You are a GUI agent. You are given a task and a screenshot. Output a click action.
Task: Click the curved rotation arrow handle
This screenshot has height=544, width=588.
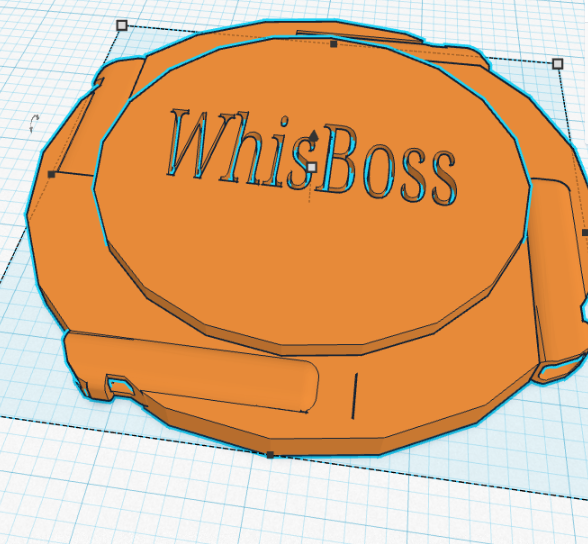(34, 123)
